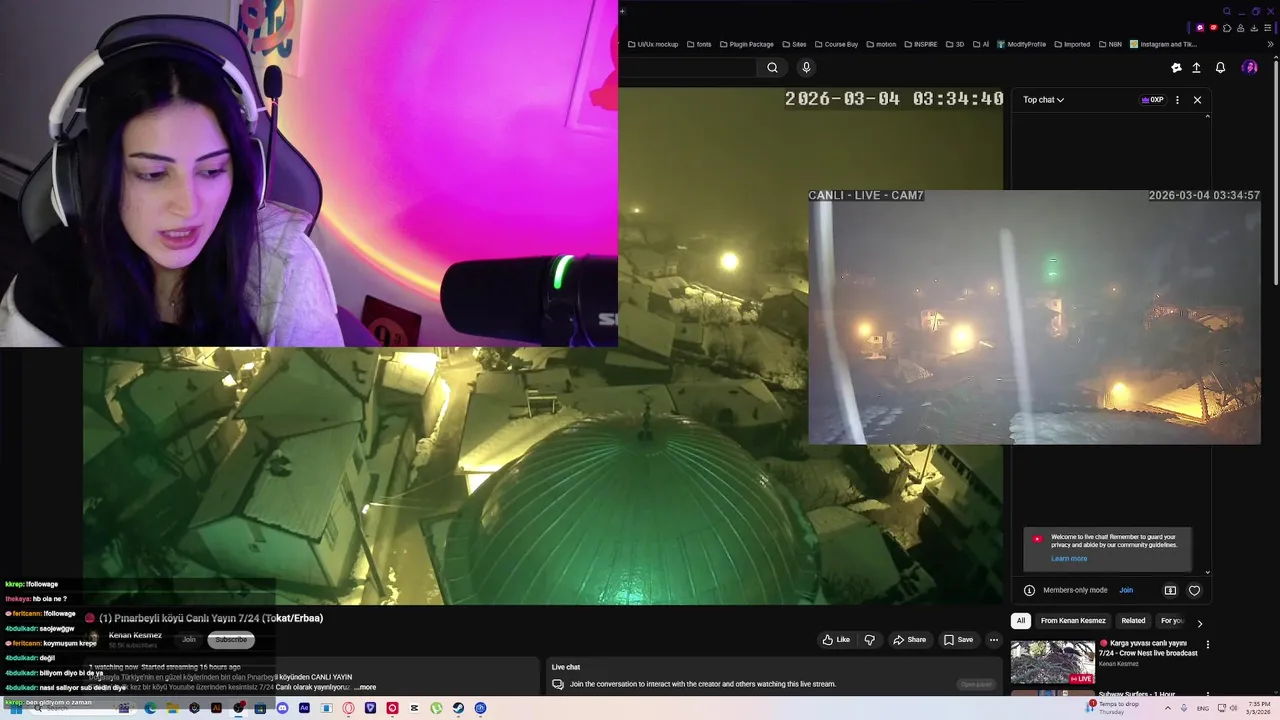Open the Imported bookmark folder
This screenshot has width=1280, height=720.
(x=1072, y=44)
